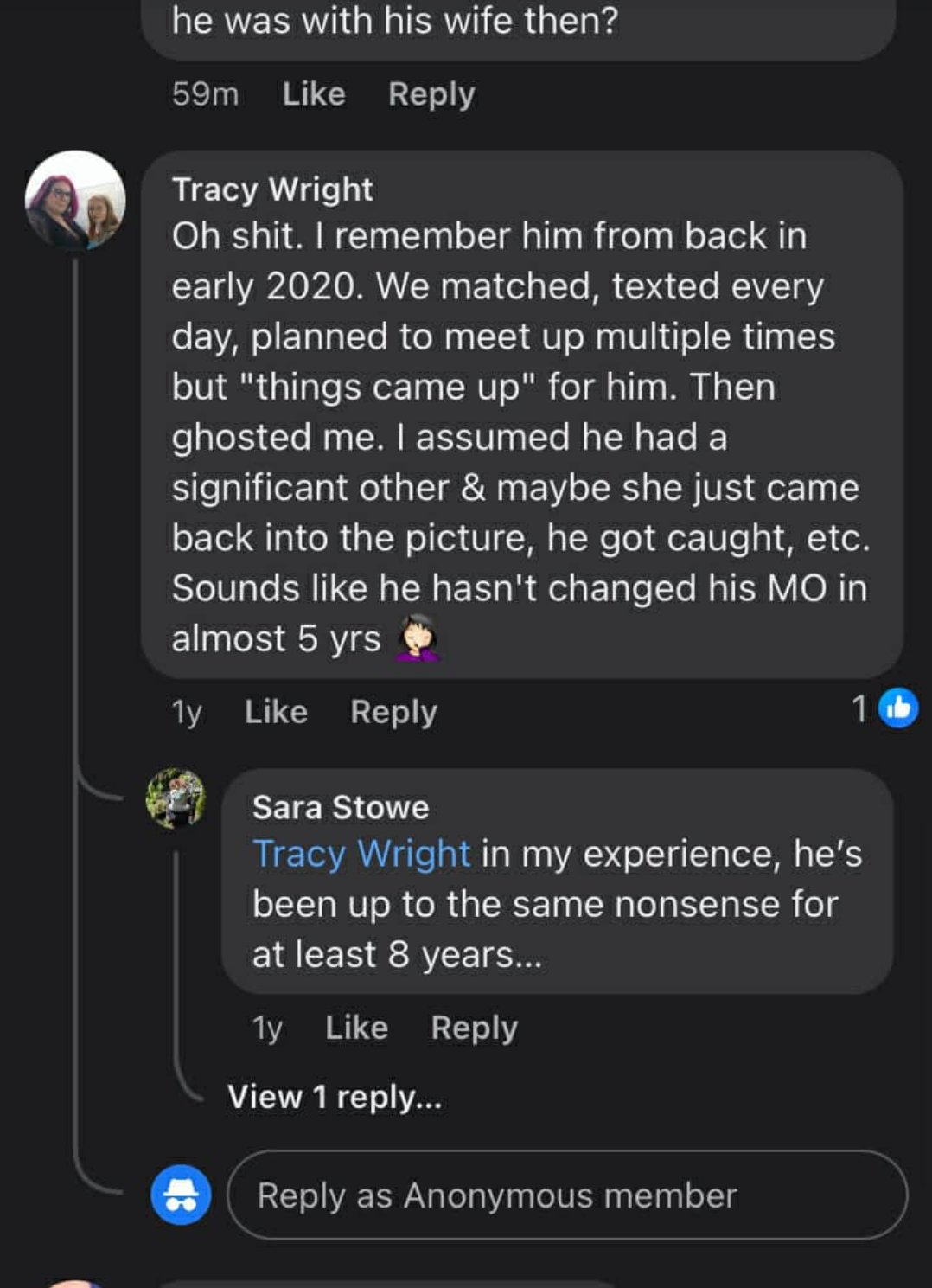Open the Tracy Wright author name link
This screenshot has width=932, height=1288.
coord(272,189)
